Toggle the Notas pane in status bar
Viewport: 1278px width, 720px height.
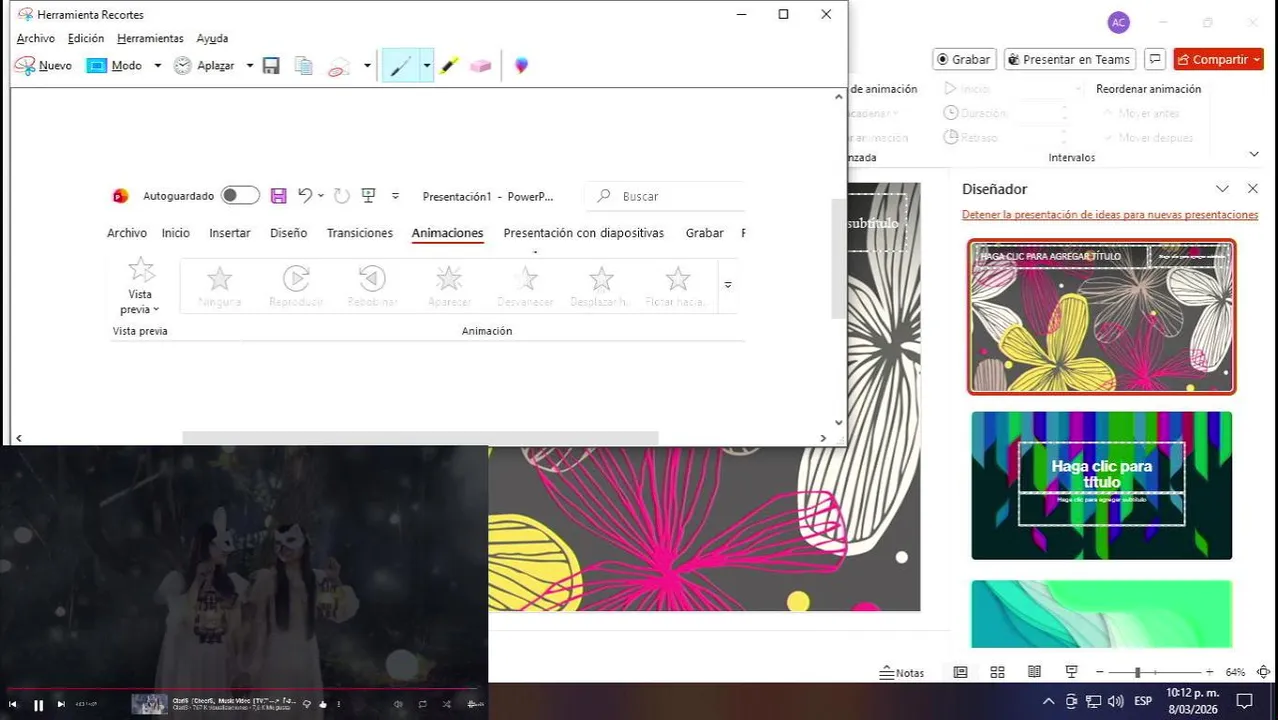pos(902,673)
